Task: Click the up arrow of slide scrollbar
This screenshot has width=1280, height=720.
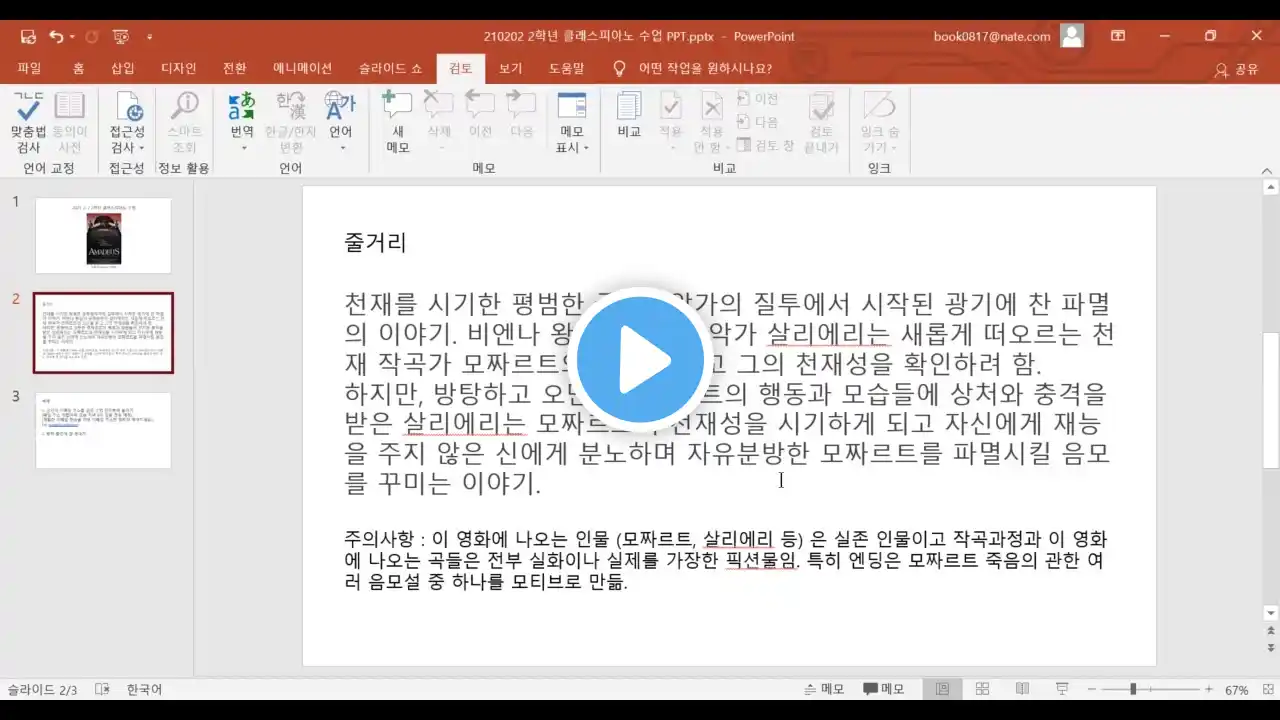Action: pyautogui.click(x=1271, y=186)
